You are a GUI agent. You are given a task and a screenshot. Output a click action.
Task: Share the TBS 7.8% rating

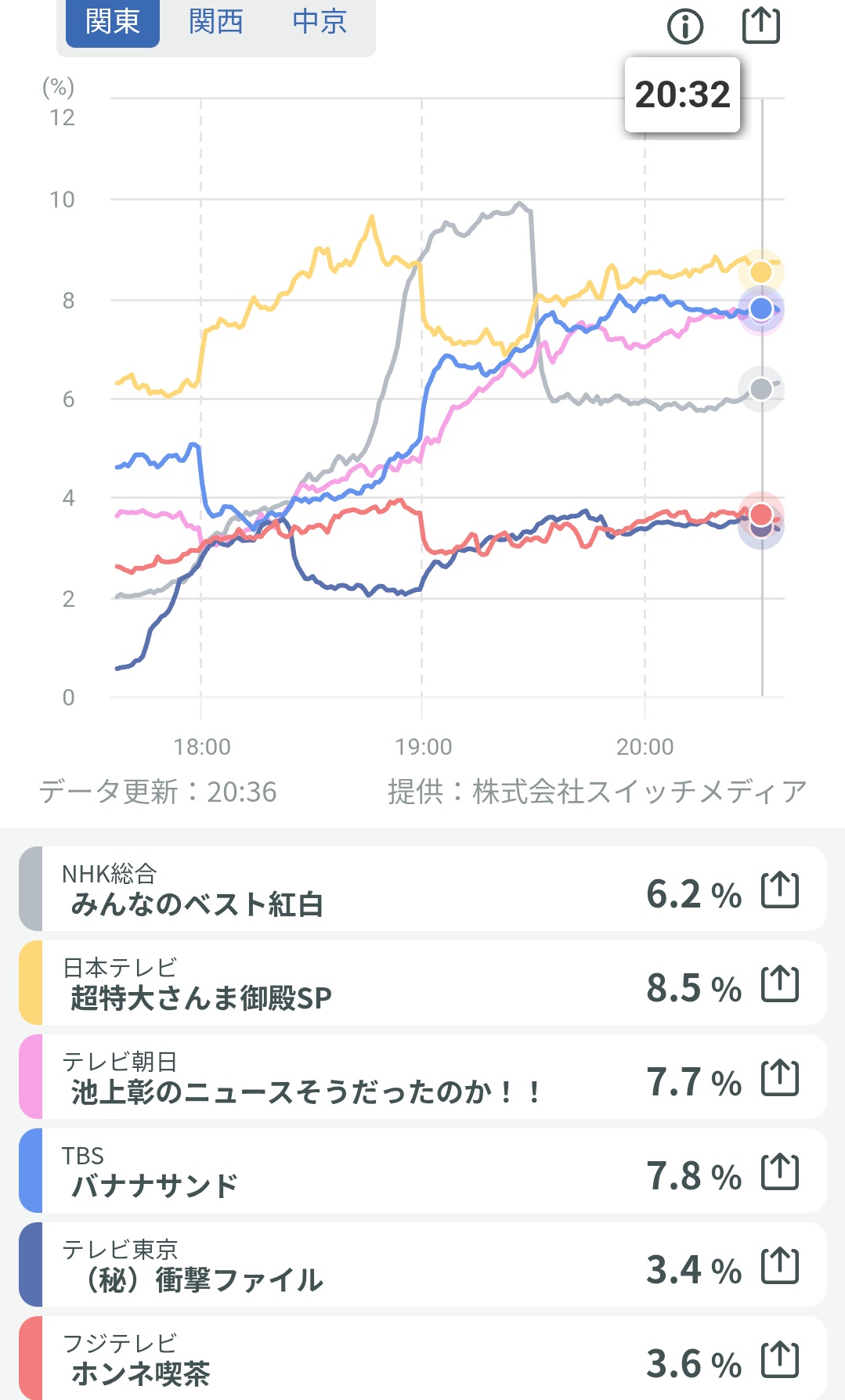point(780,1172)
